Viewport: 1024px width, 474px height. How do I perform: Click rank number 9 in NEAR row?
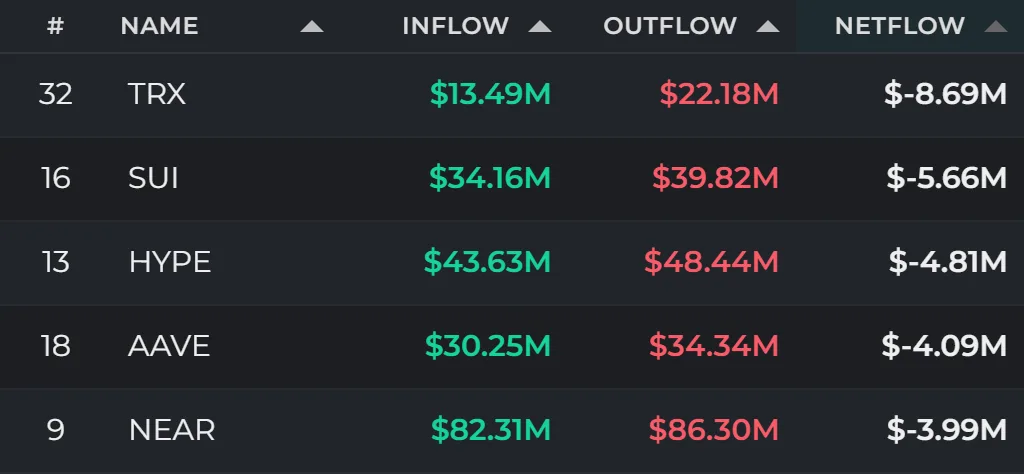(x=56, y=430)
